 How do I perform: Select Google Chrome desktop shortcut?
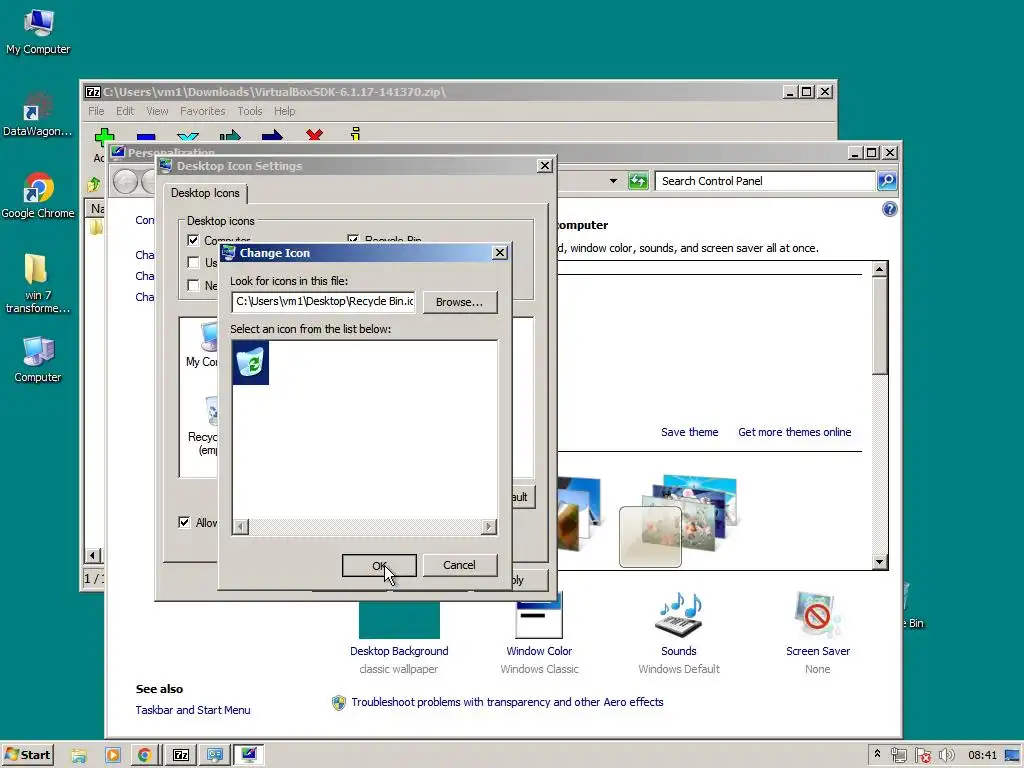[38, 196]
